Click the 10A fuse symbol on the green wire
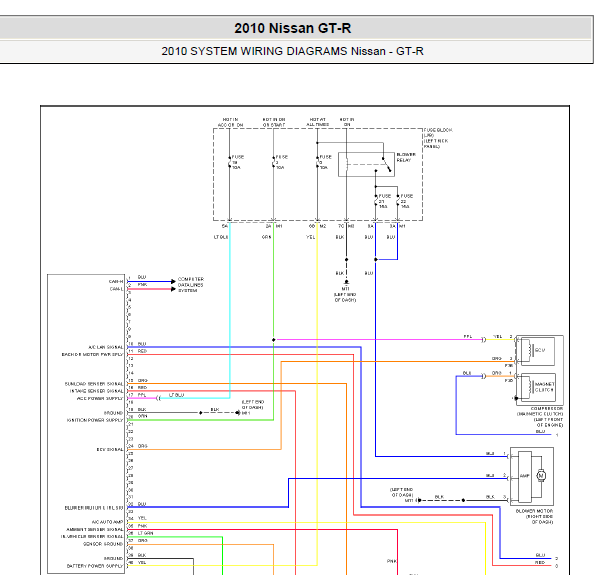600x575 pixels. (274, 162)
